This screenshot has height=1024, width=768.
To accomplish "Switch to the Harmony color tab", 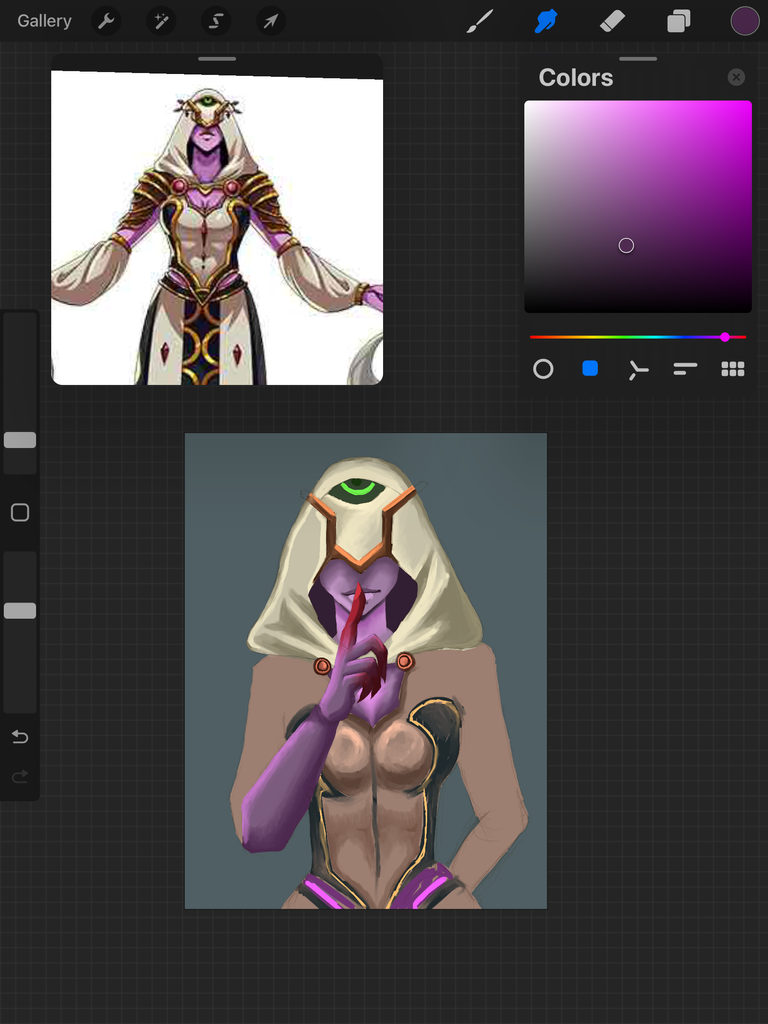I will 637,370.
